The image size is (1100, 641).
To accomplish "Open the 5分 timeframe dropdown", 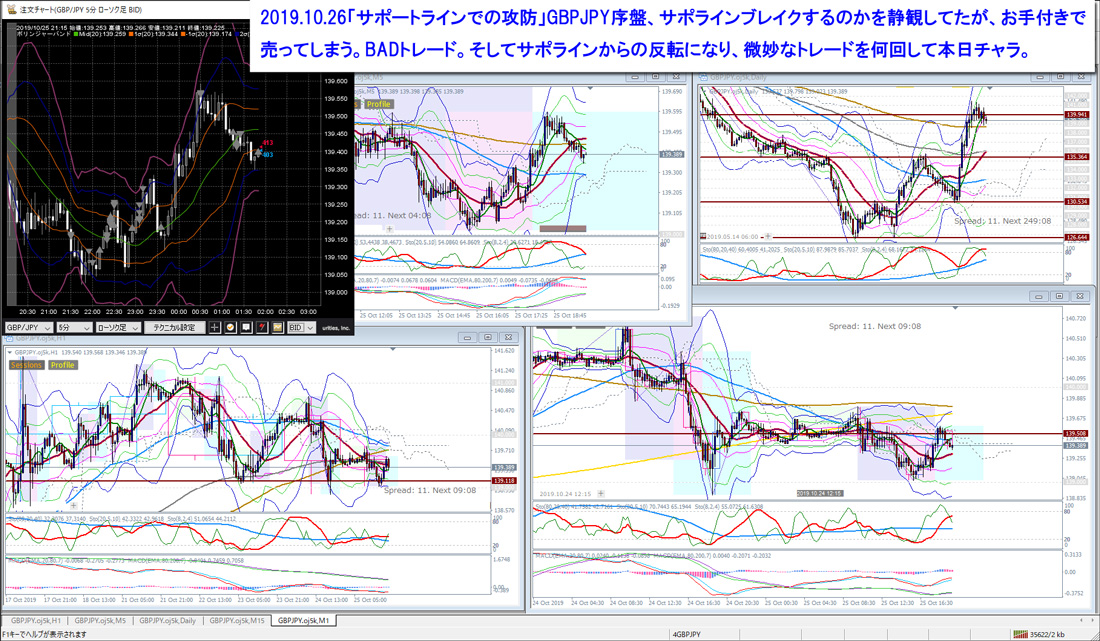I will point(74,328).
